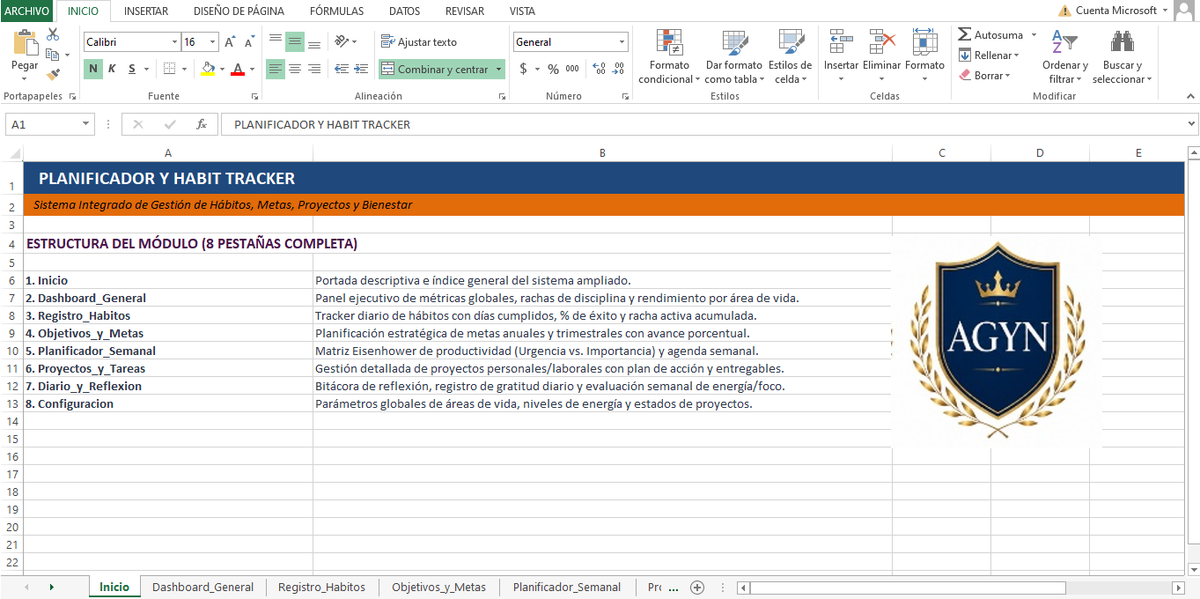Open the General number format dropdown
This screenshot has height=599, width=1200.
622,42
